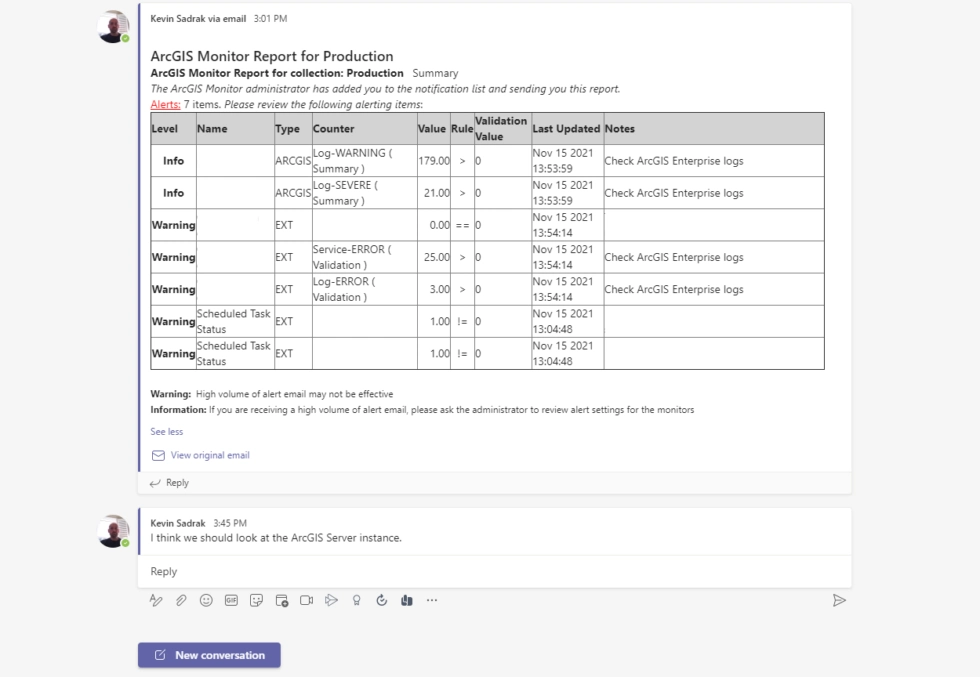Click the underlined Alerts link

pos(165,102)
